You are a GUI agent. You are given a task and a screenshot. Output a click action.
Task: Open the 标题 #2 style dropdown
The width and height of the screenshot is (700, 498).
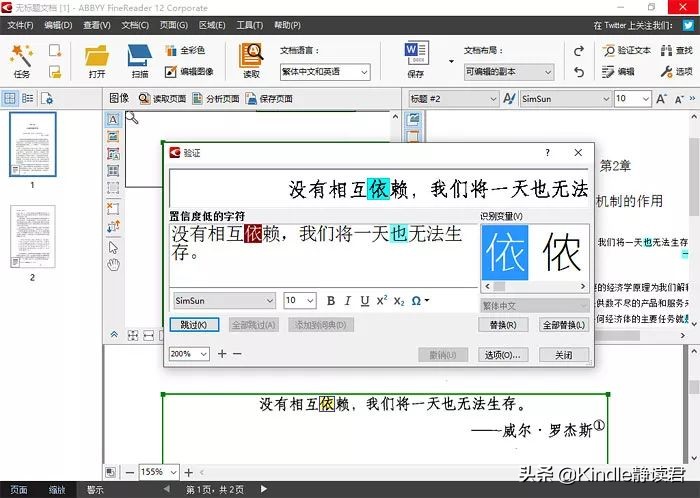click(453, 99)
